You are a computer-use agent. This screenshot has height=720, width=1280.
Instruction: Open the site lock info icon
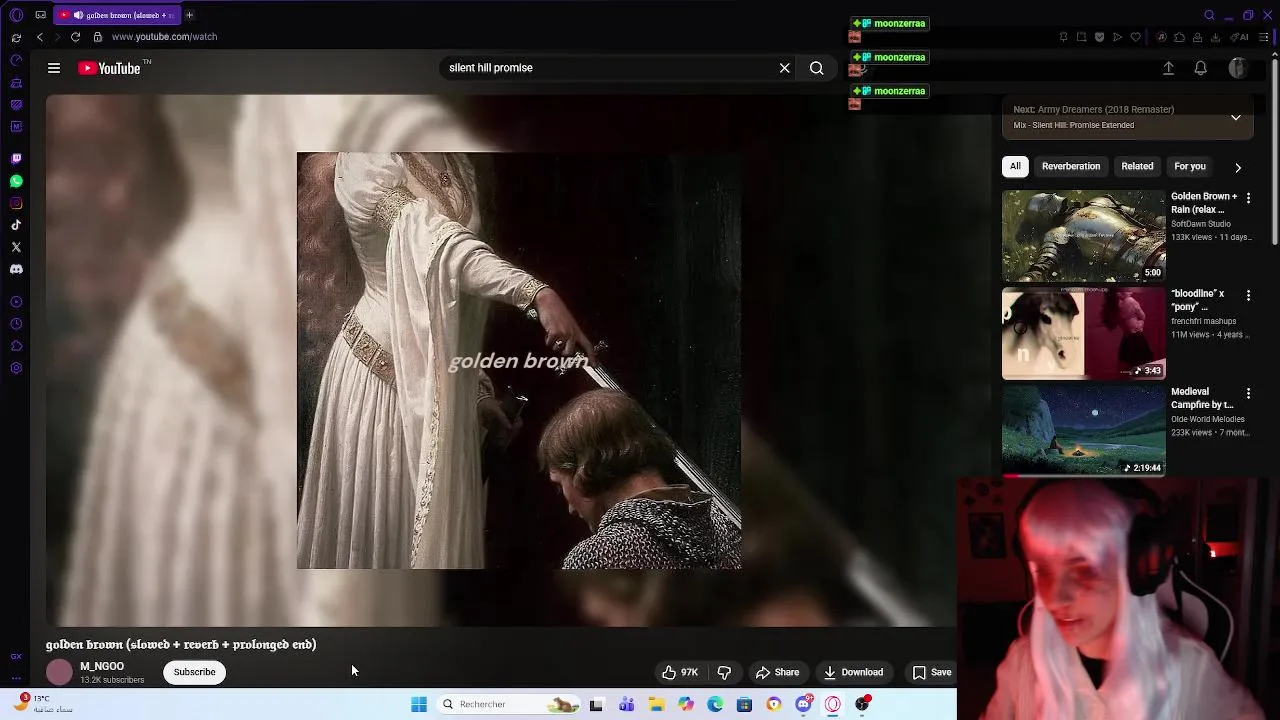[97, 37]
